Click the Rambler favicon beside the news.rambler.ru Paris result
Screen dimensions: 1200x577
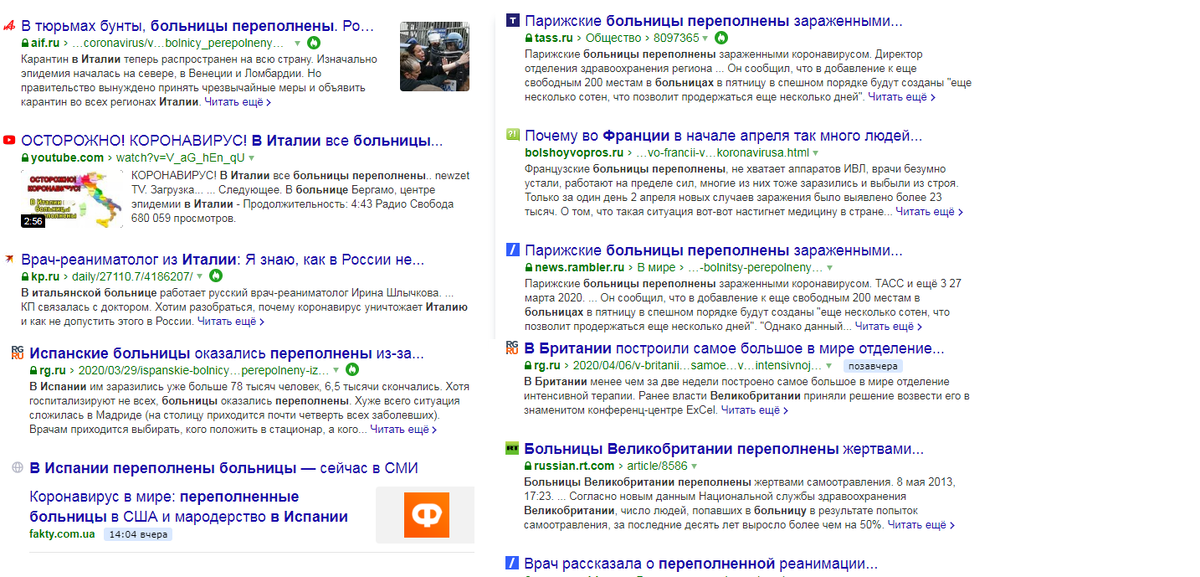[513, 250]
